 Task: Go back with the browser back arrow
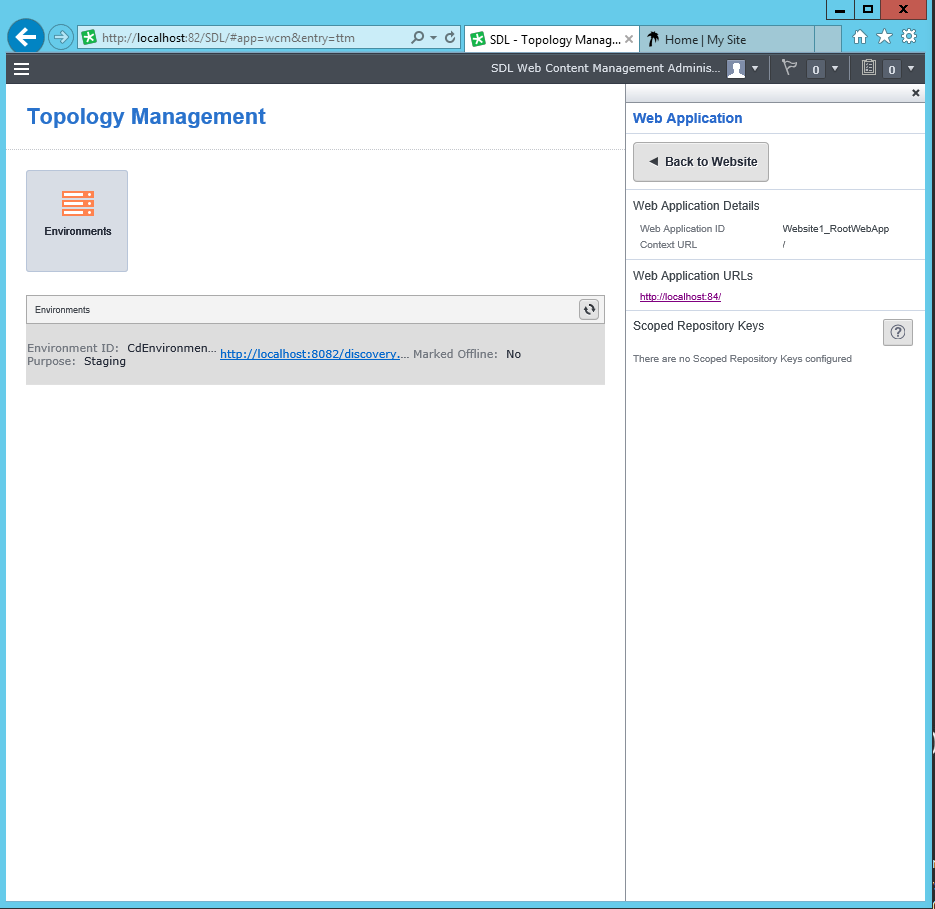26,38
